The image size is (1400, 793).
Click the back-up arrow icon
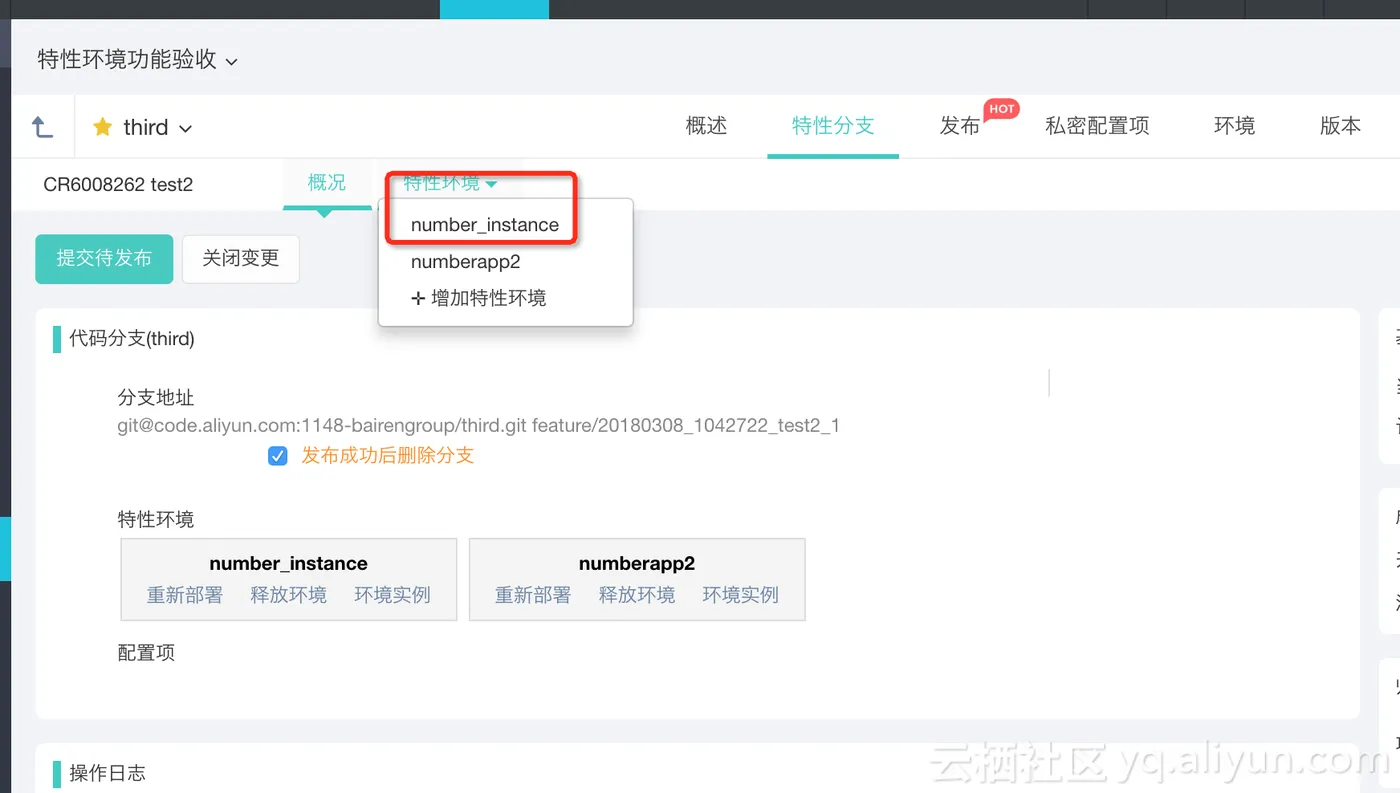pyautogui.click(x=42, y=127)
